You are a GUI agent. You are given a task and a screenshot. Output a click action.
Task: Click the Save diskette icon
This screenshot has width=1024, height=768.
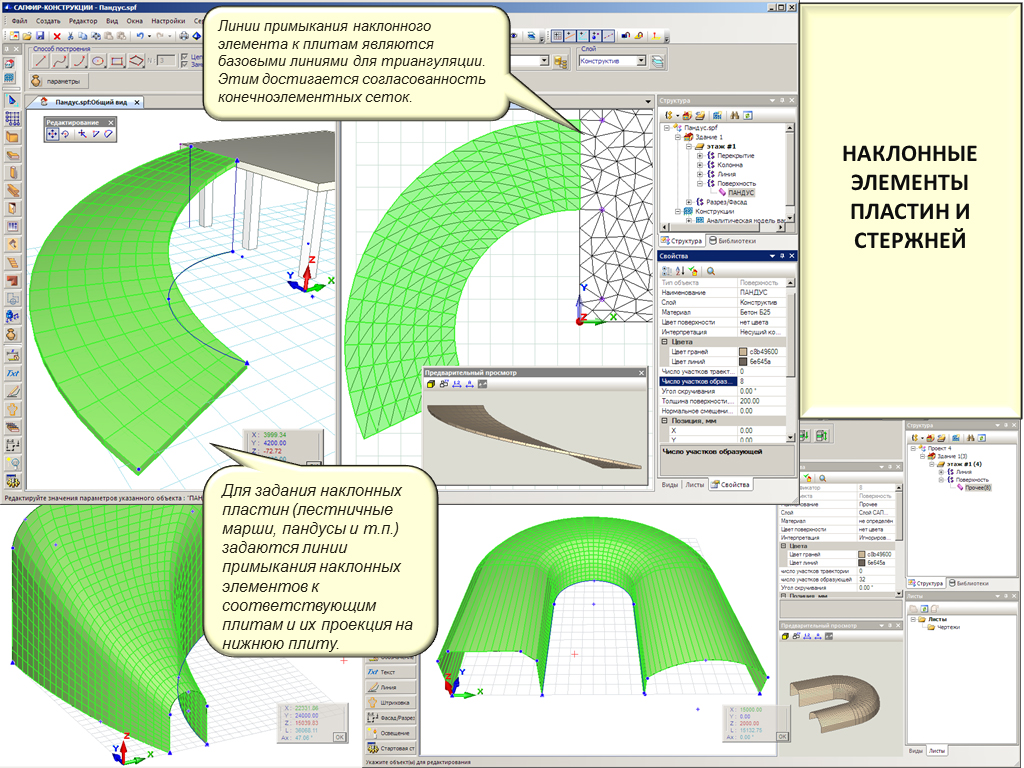coord(41,36)
